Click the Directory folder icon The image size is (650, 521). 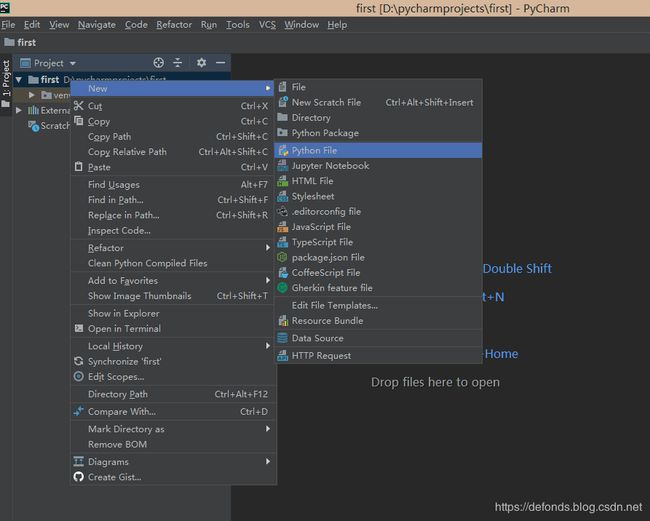tap(283, 117)
